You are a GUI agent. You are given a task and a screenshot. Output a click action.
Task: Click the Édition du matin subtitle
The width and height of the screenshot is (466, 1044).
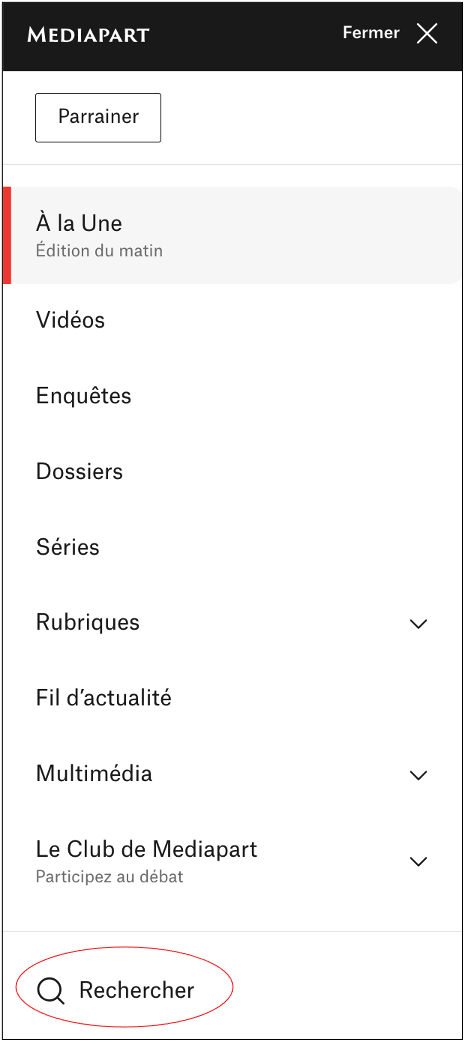99,251
